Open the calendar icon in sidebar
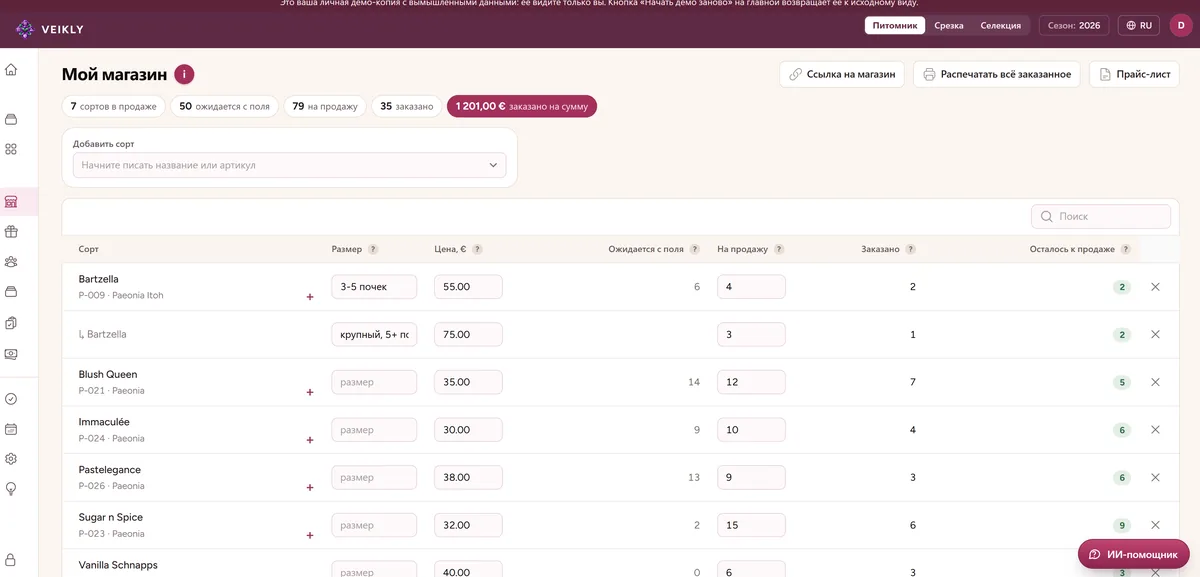Image resolution: width=1200 pixels, height=577 pixels. click(x=11, y=429)
